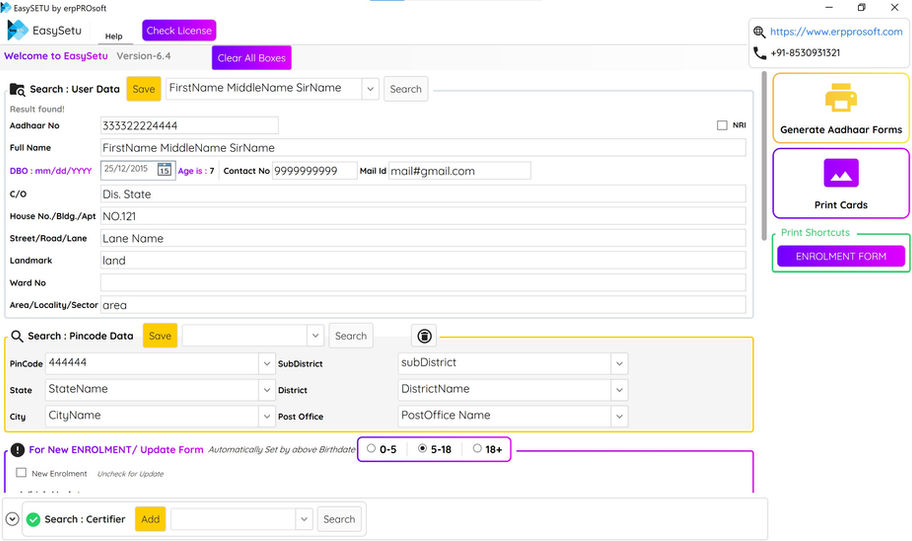912x541 pixels.
Task: Click Search button for Certifier
Action: (339, 519)
